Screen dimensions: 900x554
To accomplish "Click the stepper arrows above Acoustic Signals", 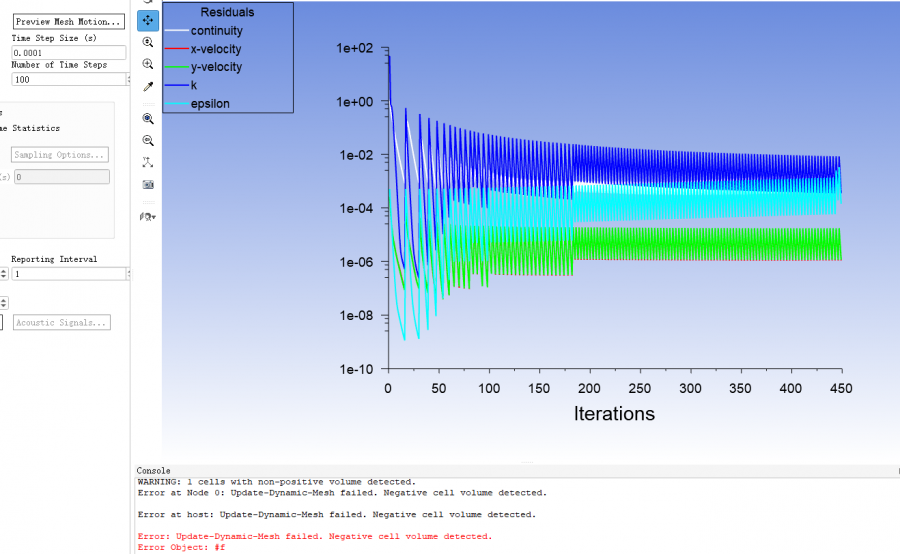I will pyautogui.click(x=4, y=303).
